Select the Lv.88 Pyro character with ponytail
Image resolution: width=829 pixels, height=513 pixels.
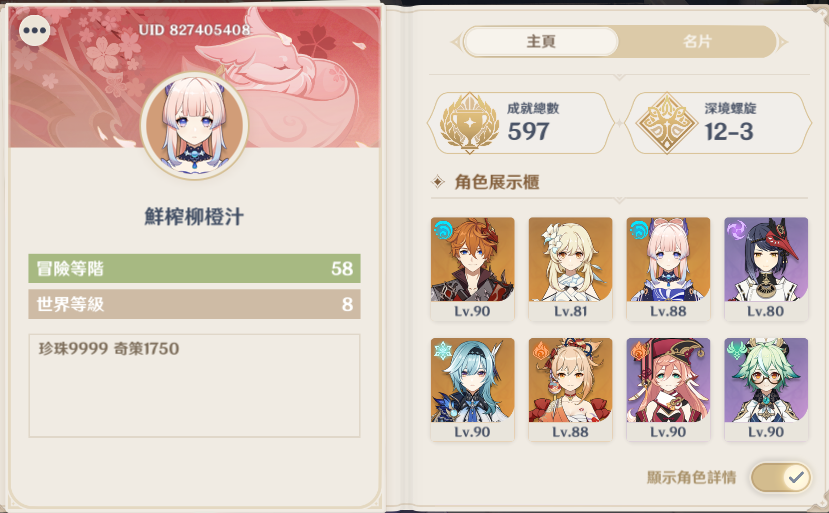coord(570,390)
